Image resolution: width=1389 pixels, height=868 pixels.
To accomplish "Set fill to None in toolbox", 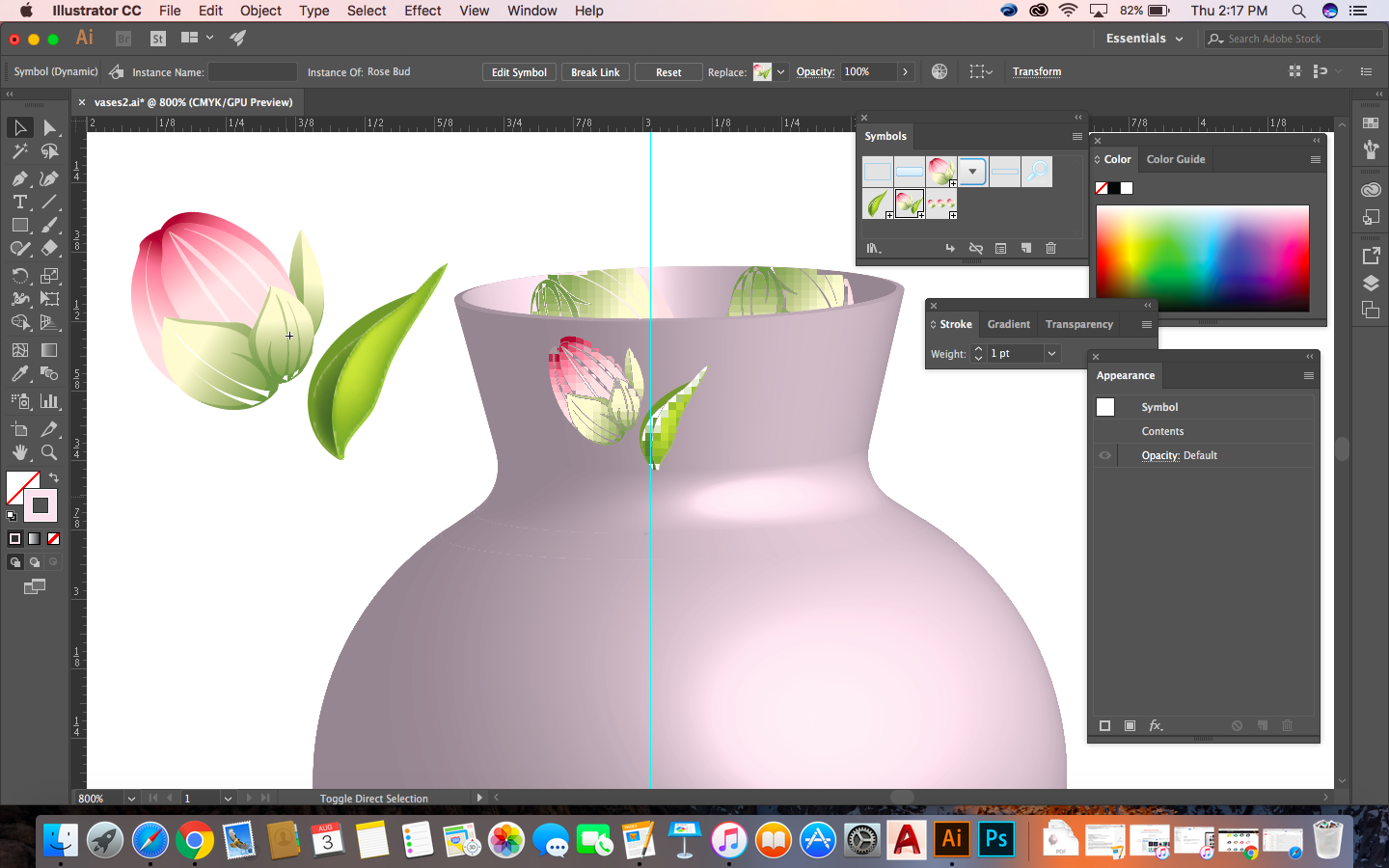I will pos(54,539).
